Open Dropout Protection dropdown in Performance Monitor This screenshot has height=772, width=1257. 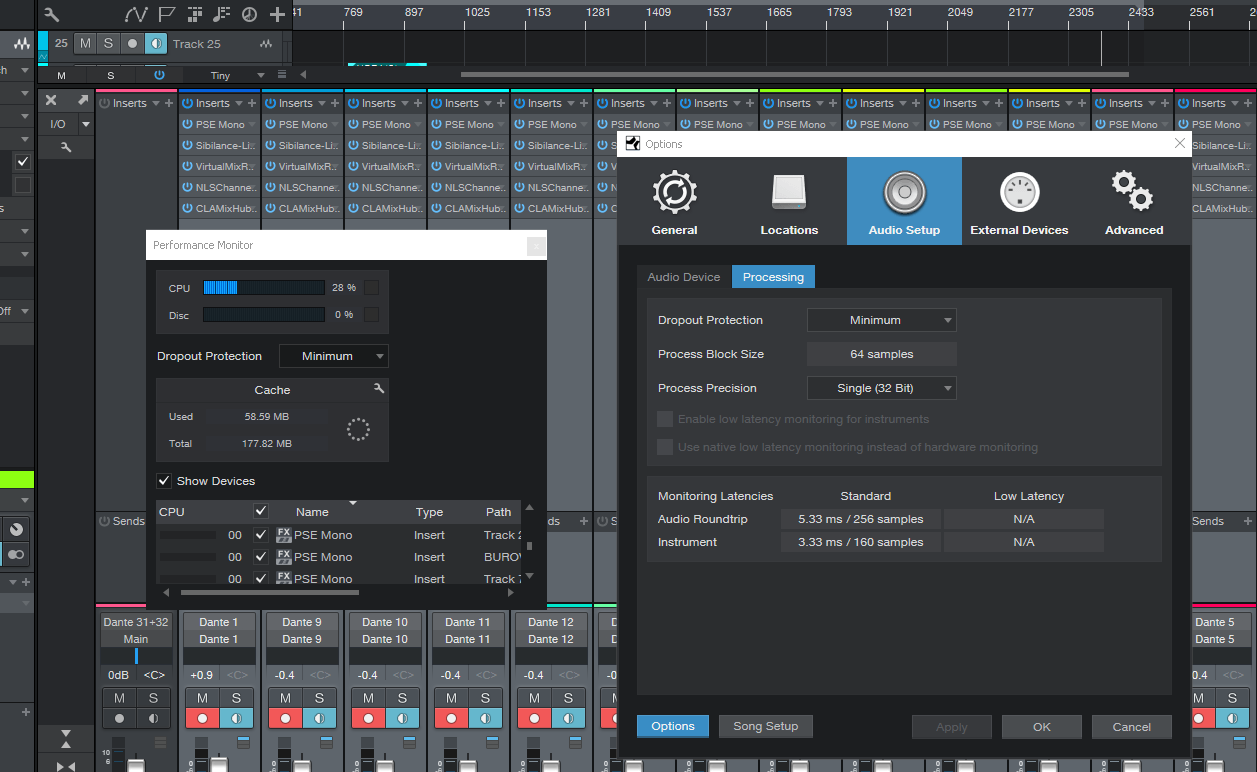(333, 356)
